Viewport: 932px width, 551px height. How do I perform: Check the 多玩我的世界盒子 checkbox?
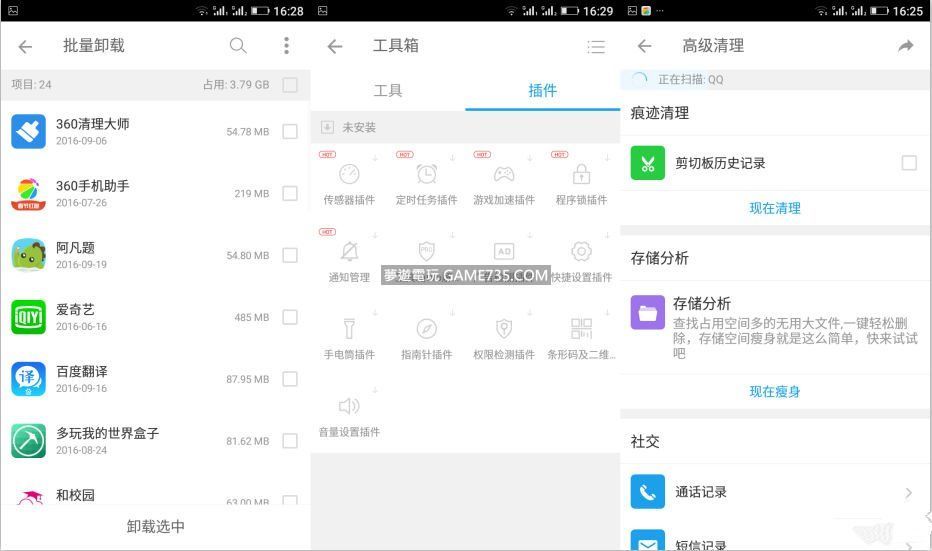[x=290, y=440]
